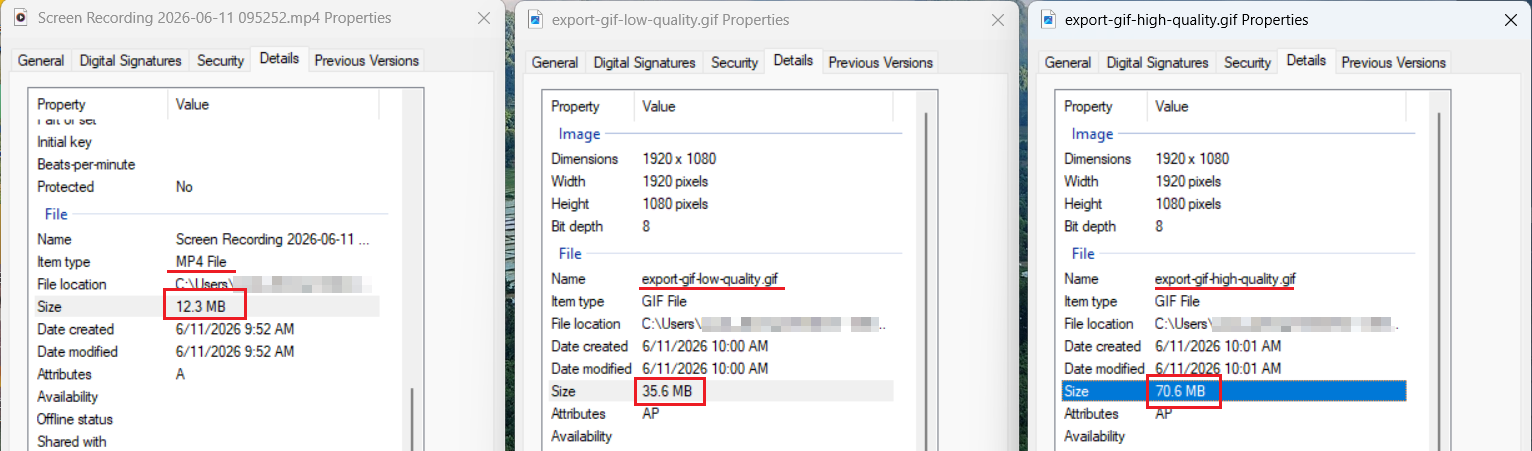The height and width of the screenshot is (451, 1532).
Task: Open Digital Signatures tab in high-quality gif properties
Action: 1158,62
